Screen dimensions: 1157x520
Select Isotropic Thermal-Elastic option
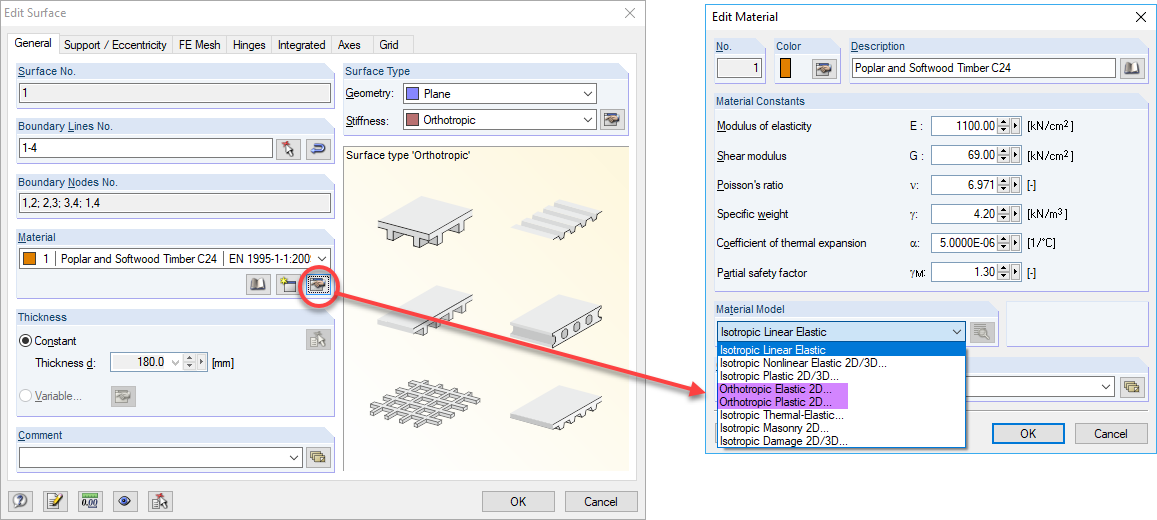click(840, 415)
